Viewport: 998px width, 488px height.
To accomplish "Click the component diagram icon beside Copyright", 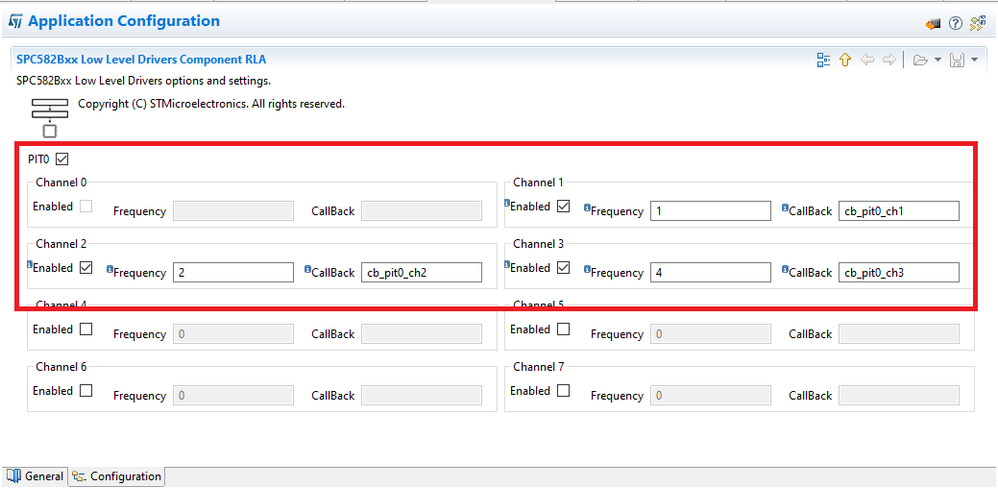I will click(x=49, y=118).
